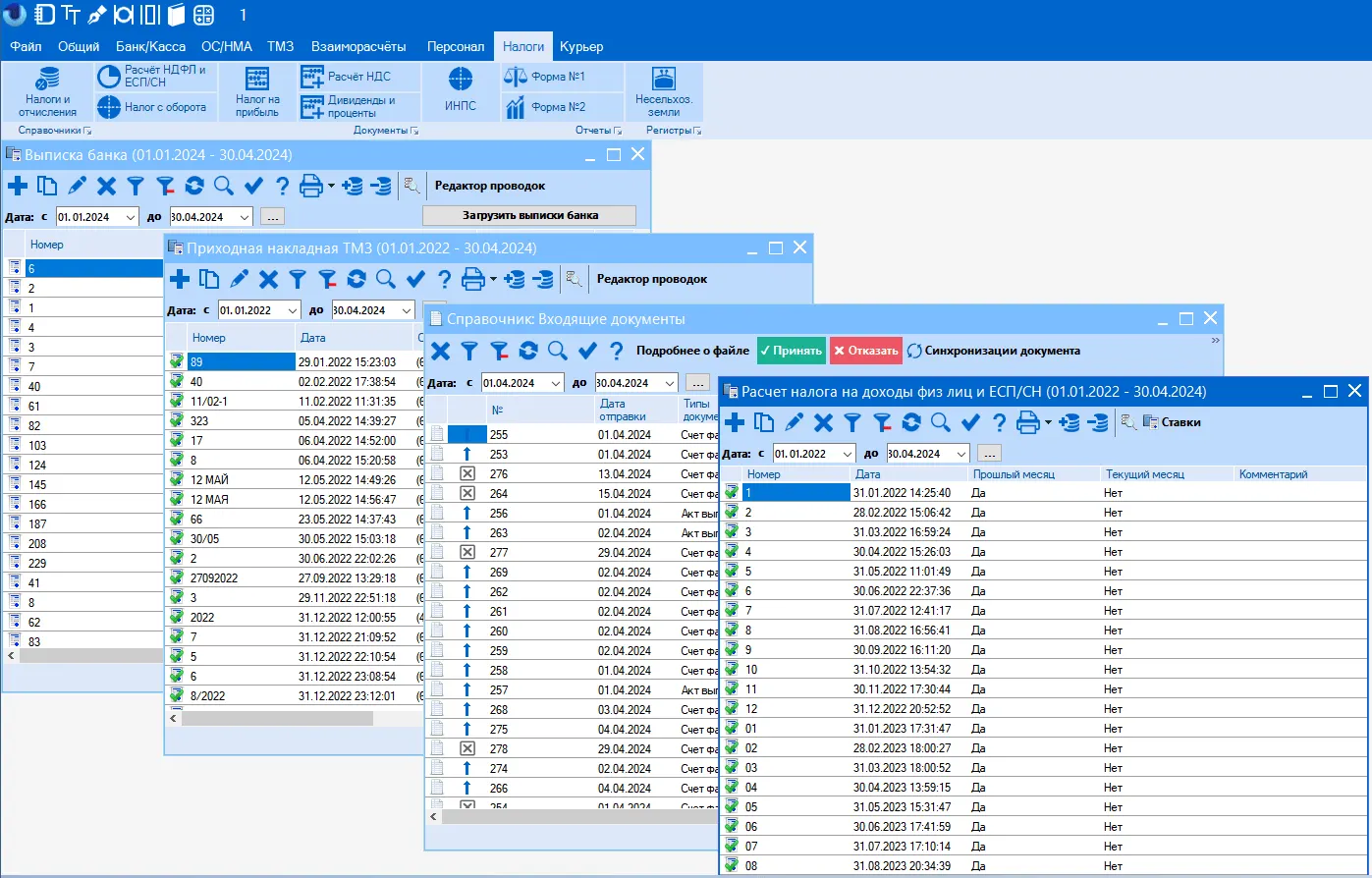Expand the end date dropdown 30.04.2024 in Расчет налога window
The width and height of the screenshot is (1372, 878).
tap(960, 454)
